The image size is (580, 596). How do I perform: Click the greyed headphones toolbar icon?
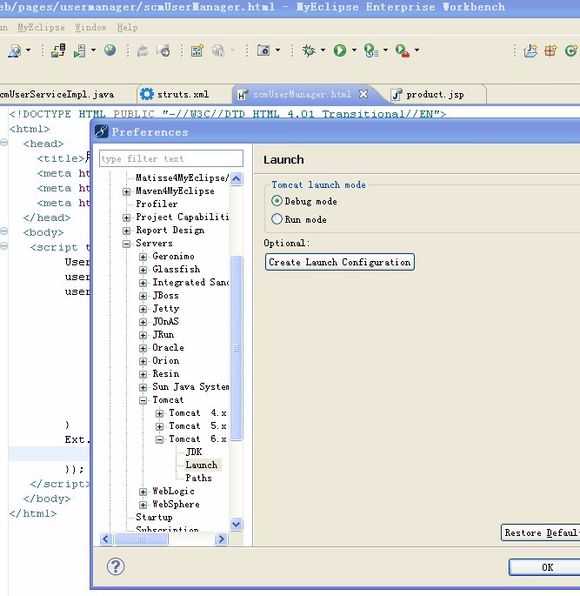(218, 50)
